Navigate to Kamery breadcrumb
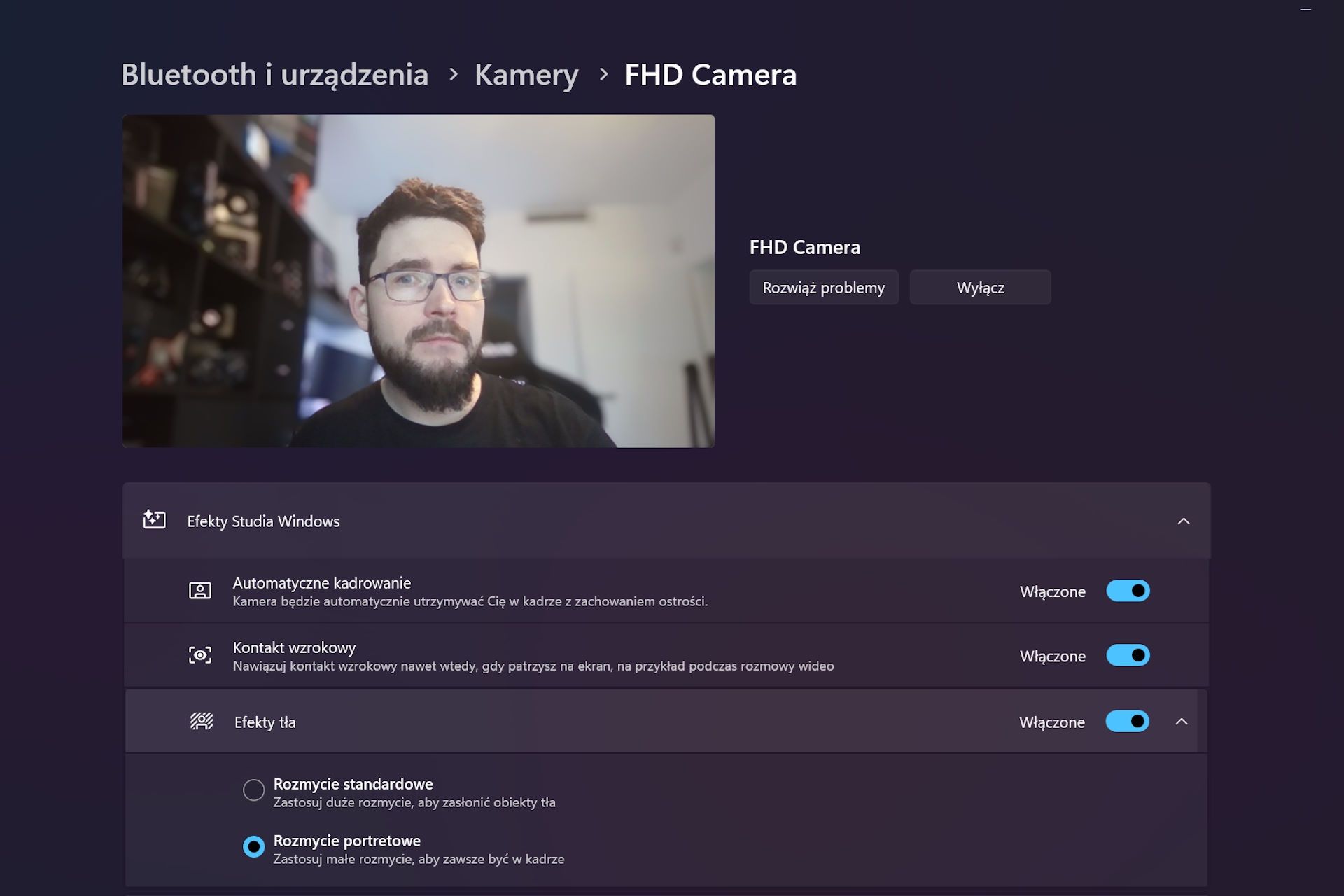The width and height of the screenshot is (1344, 896). coord(526,75)
